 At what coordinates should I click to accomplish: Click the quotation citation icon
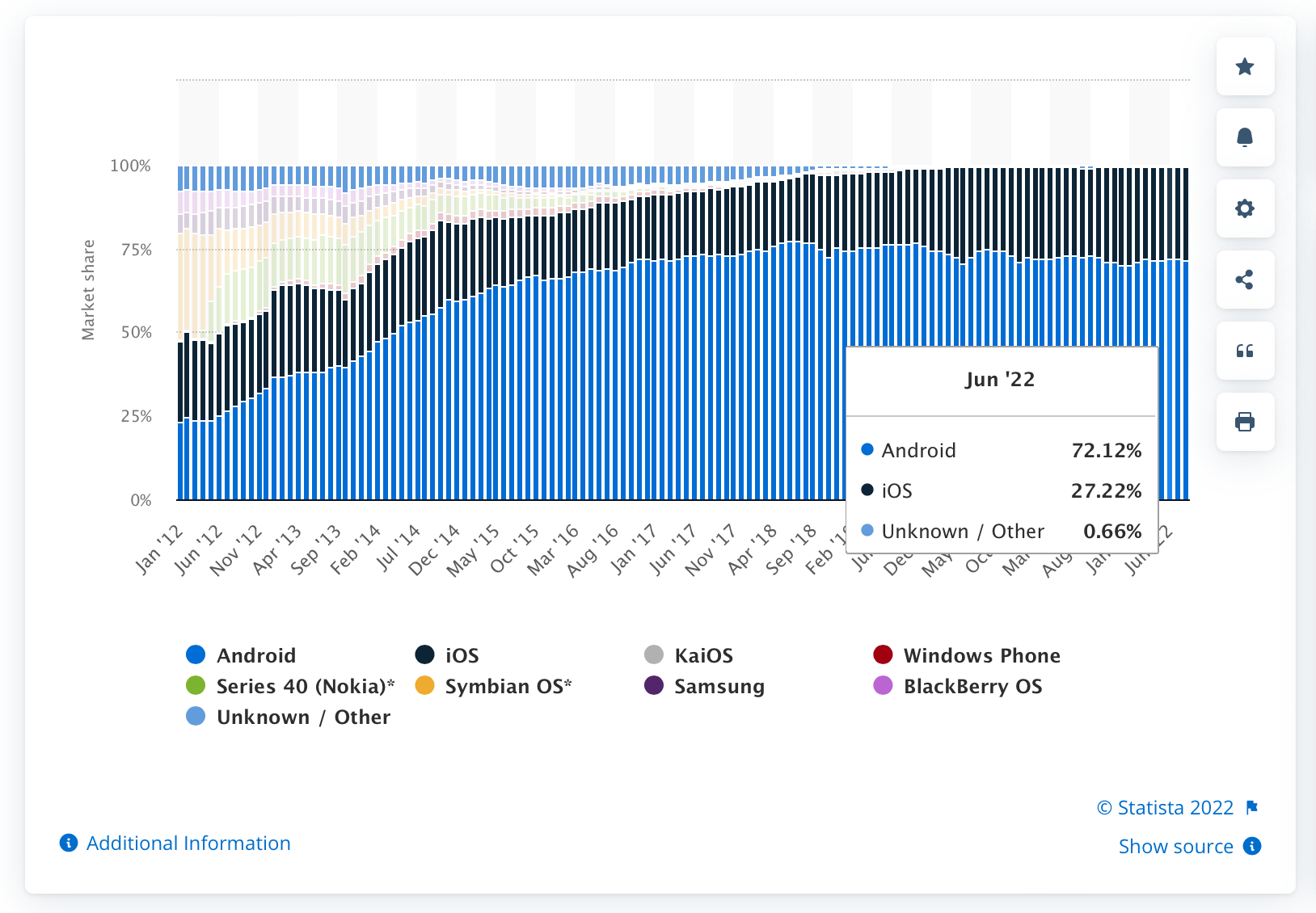pyautogui.click(x=1245, y=351)
